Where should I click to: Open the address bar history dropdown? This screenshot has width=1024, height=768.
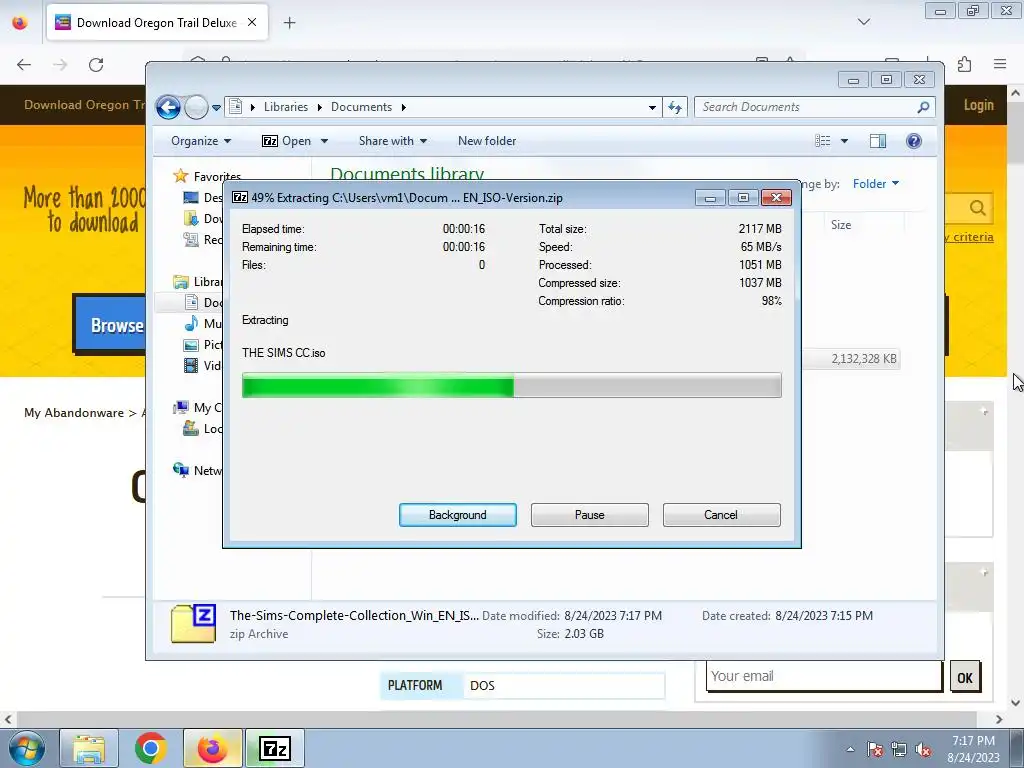click(652, 107)
